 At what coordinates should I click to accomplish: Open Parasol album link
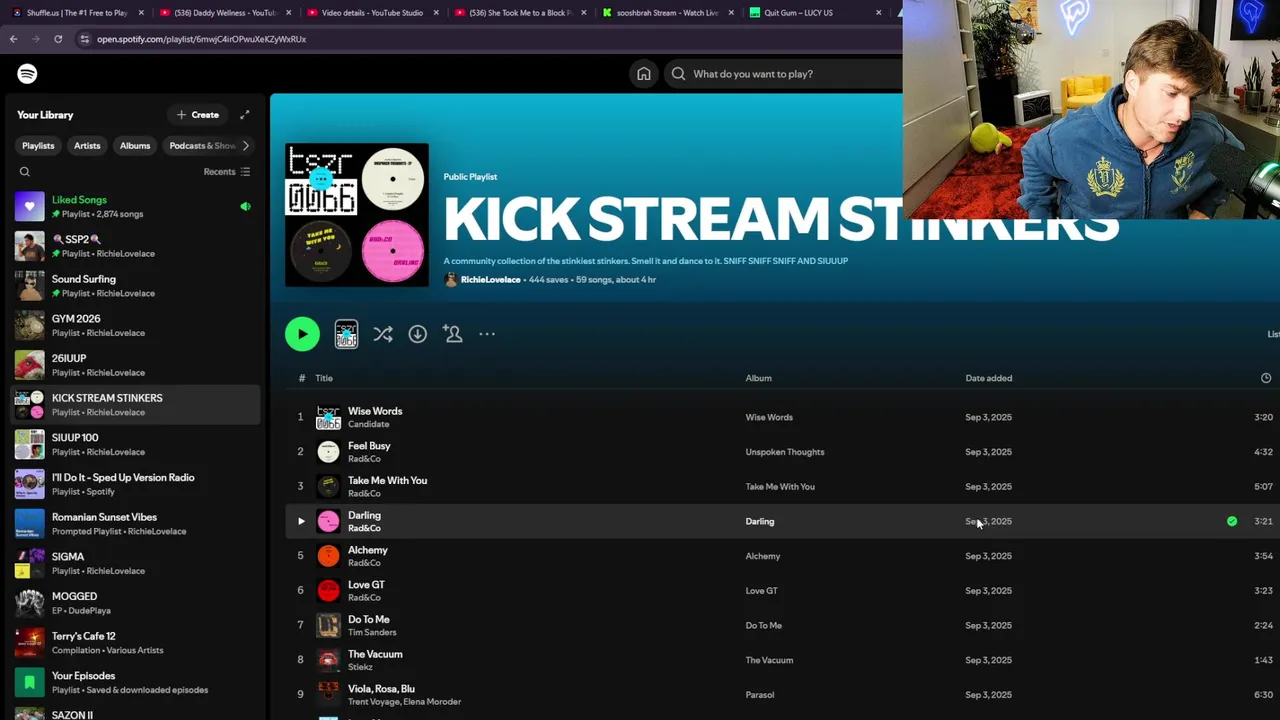[x=759, y=695]
